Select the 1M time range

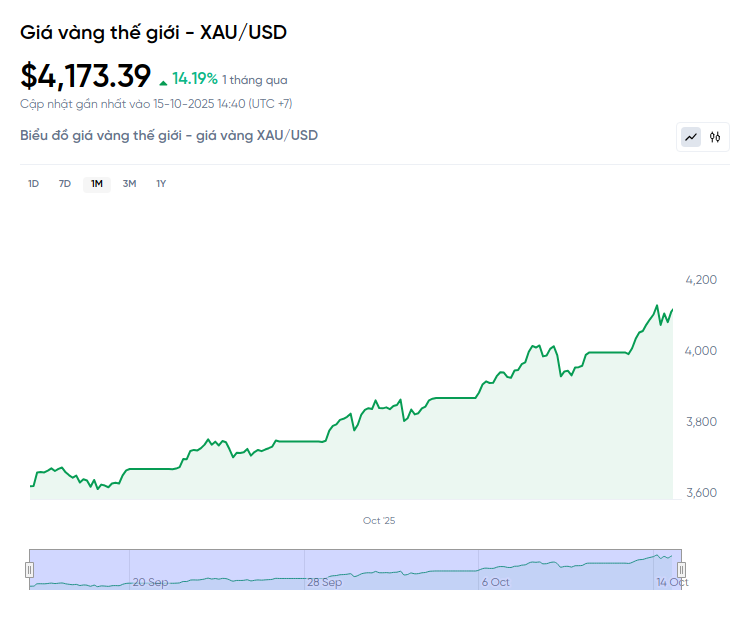coord(97,183)
